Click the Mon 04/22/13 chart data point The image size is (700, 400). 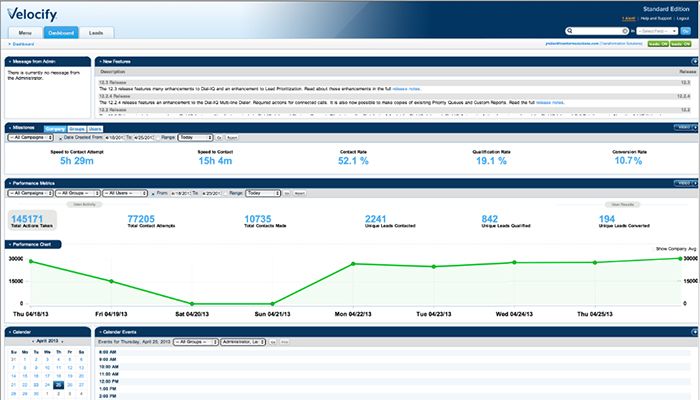pyautogui.click(x=353, y=265)
